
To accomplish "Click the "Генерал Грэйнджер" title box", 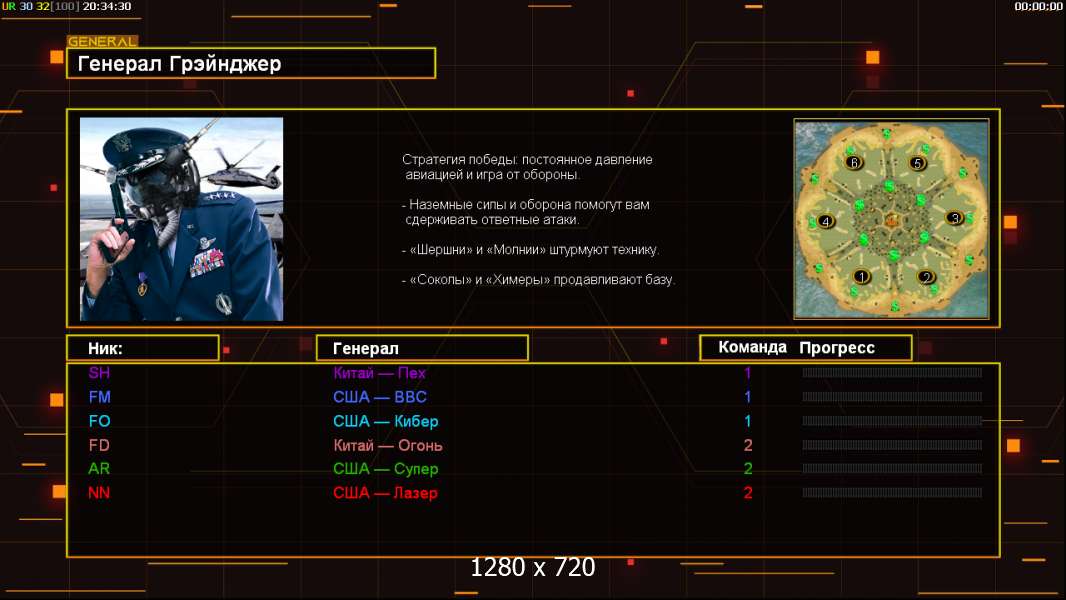I will (x=251, y=63).
